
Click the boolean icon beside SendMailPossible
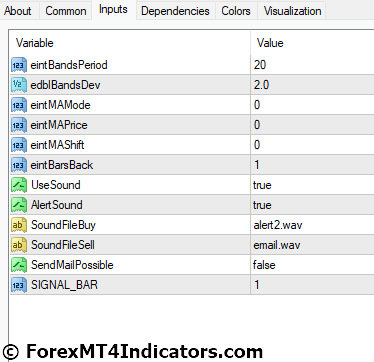(19, 265)
